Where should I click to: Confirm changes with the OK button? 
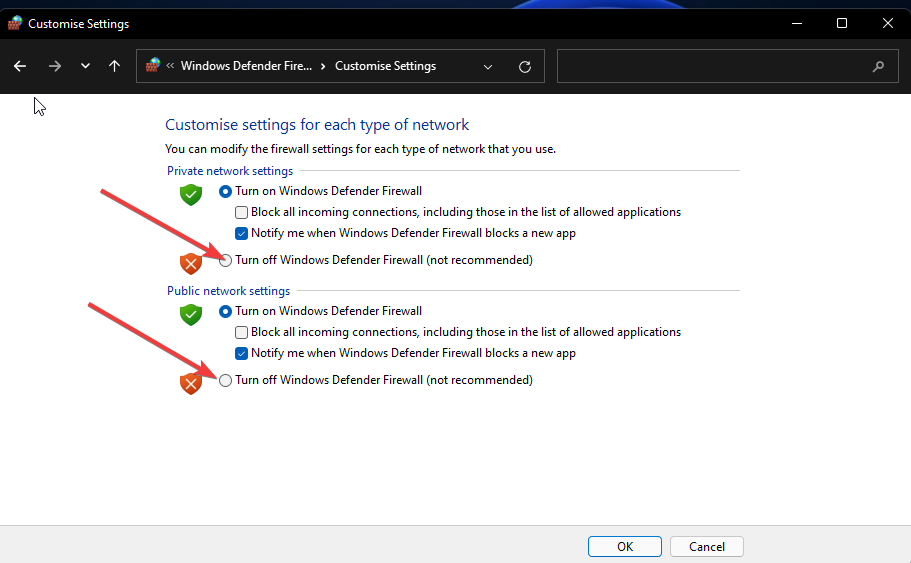tap(625, 547)
